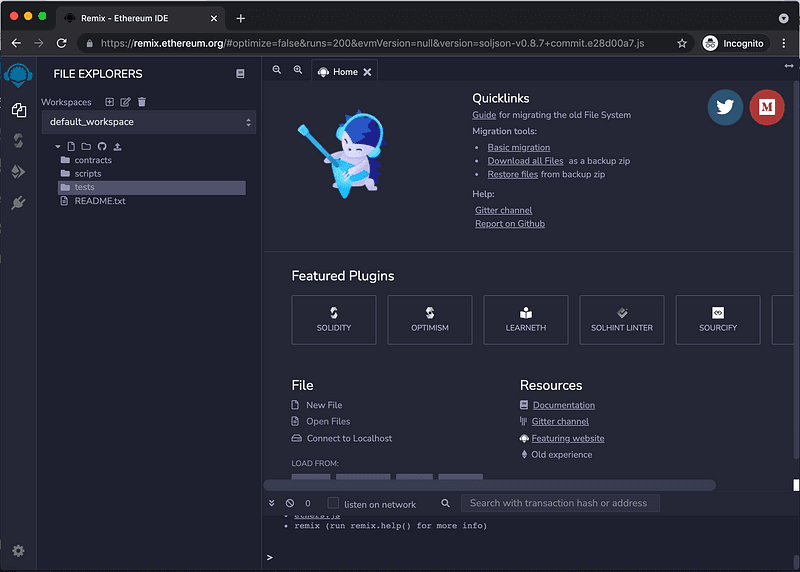Open Gitter channel under Resources
Screen dimensions: 800x572
tap(560, 421)
